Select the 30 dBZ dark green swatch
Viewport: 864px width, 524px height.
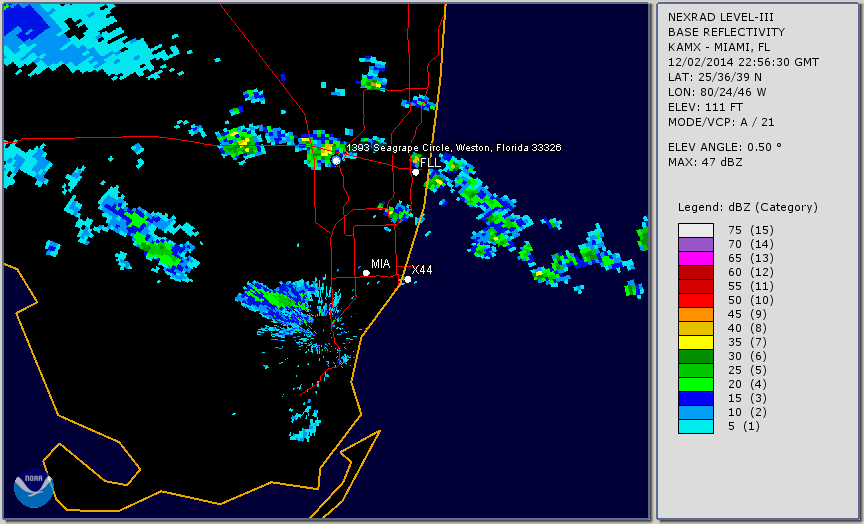(695, 356)
